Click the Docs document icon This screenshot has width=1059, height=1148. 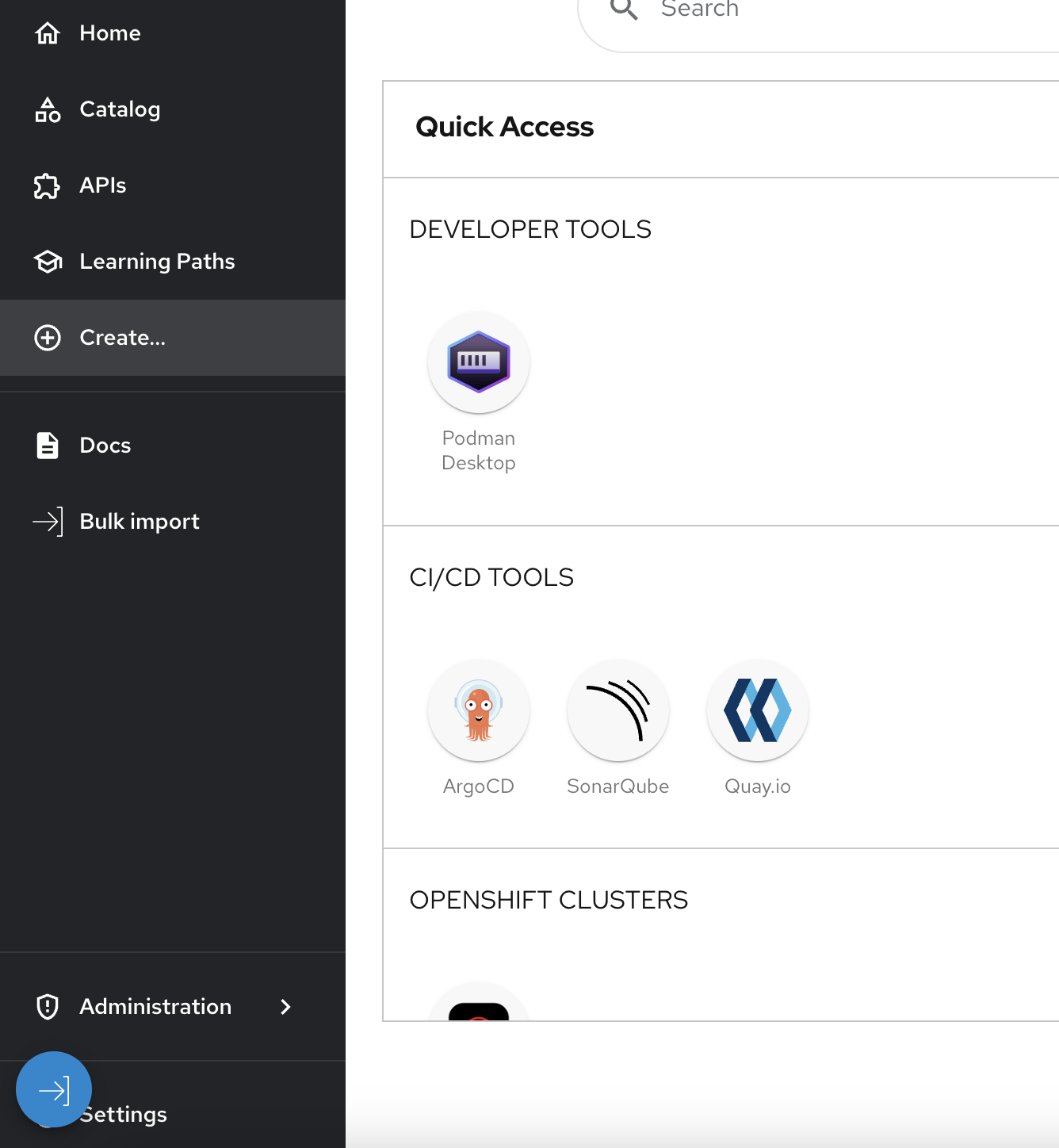point(48,446)
